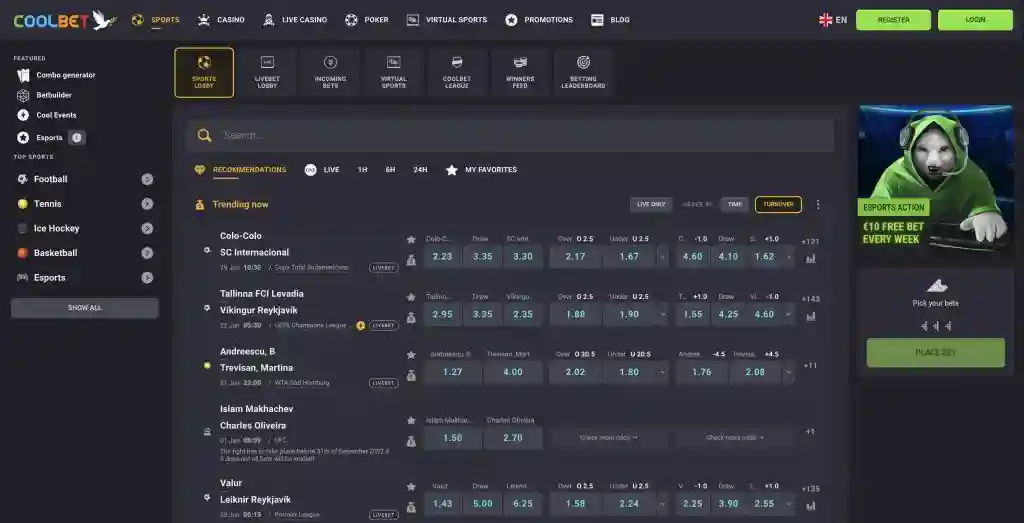Order trending events by Turnover
This screenshot has height=523, width=1024.
[778, 204]
